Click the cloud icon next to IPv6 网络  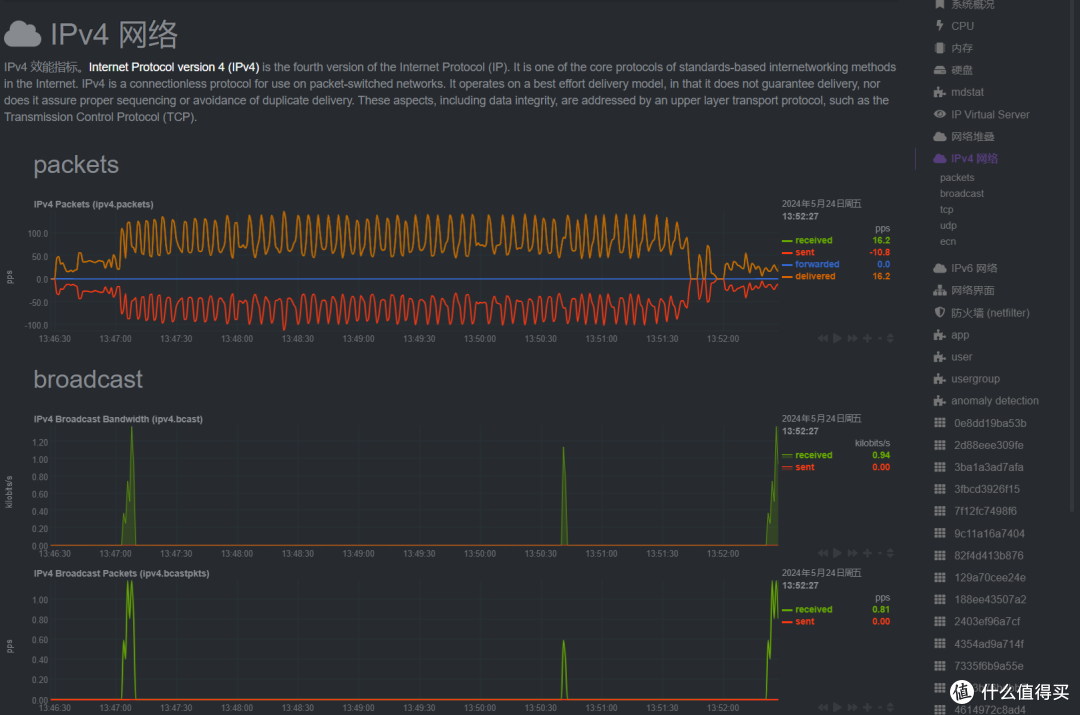(x=939, y=268)
